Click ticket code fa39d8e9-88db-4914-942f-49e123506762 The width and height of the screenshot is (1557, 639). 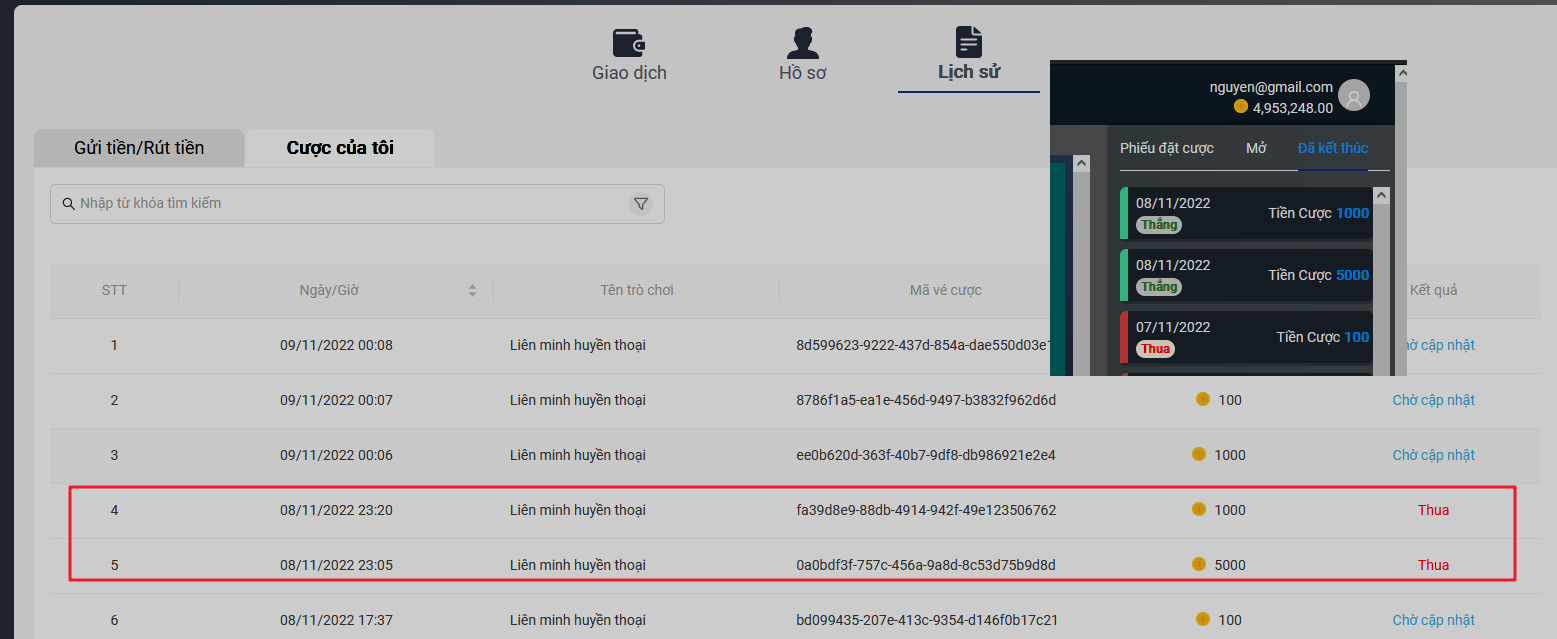[x=926, y=510]
